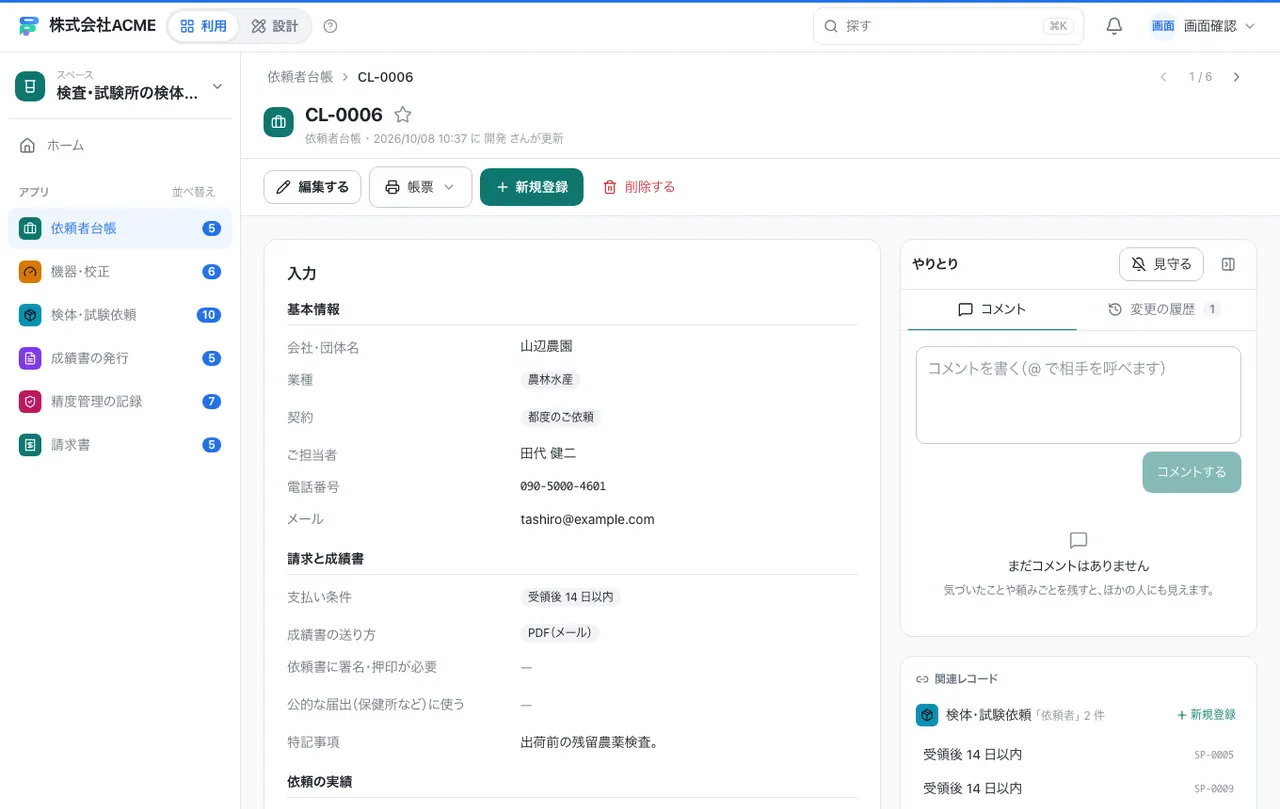
Task: Click the 探す search field
Action: (948, 26)
